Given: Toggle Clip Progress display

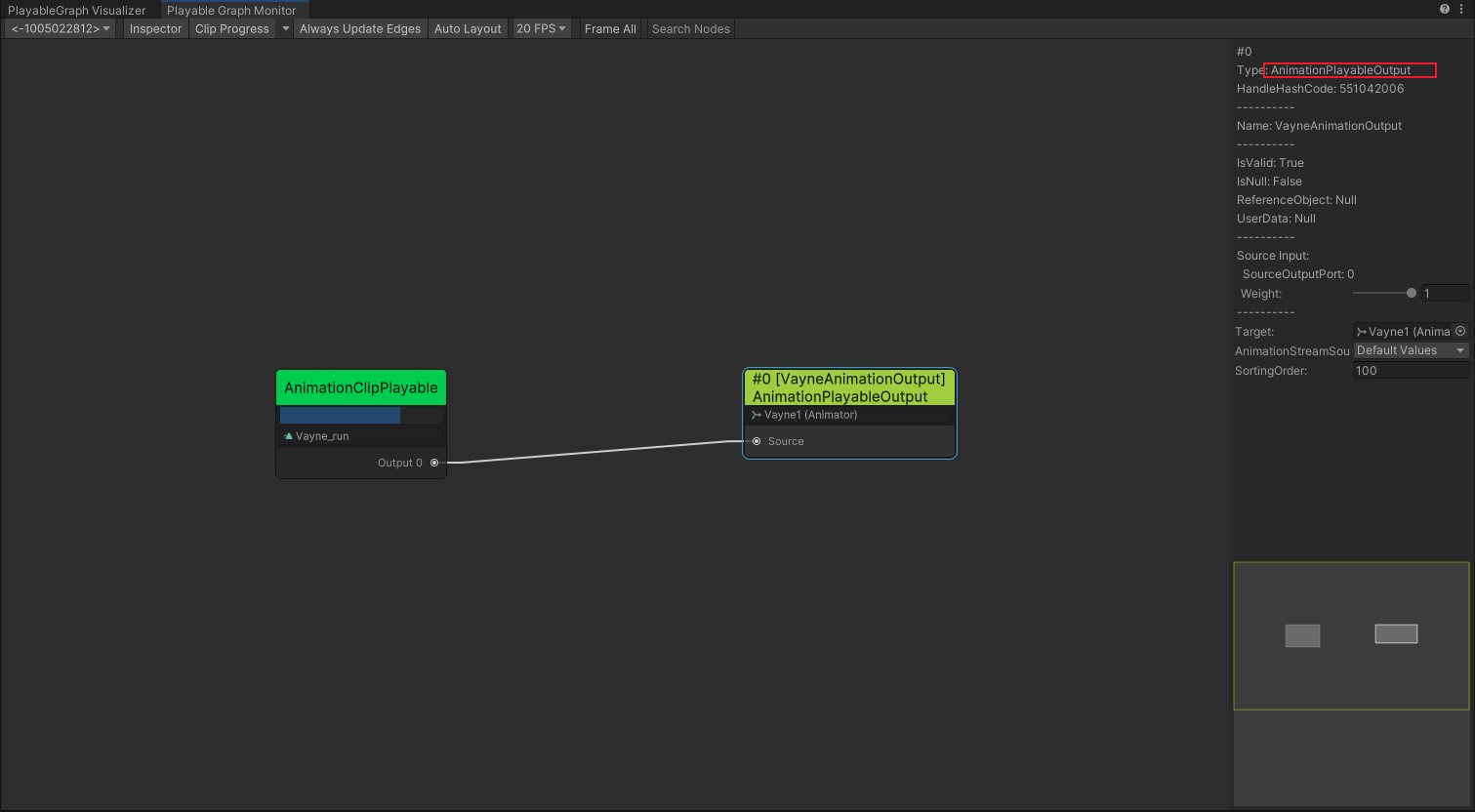Looking at the screenshot, I should pyautogui.click(x=231, y=28).
